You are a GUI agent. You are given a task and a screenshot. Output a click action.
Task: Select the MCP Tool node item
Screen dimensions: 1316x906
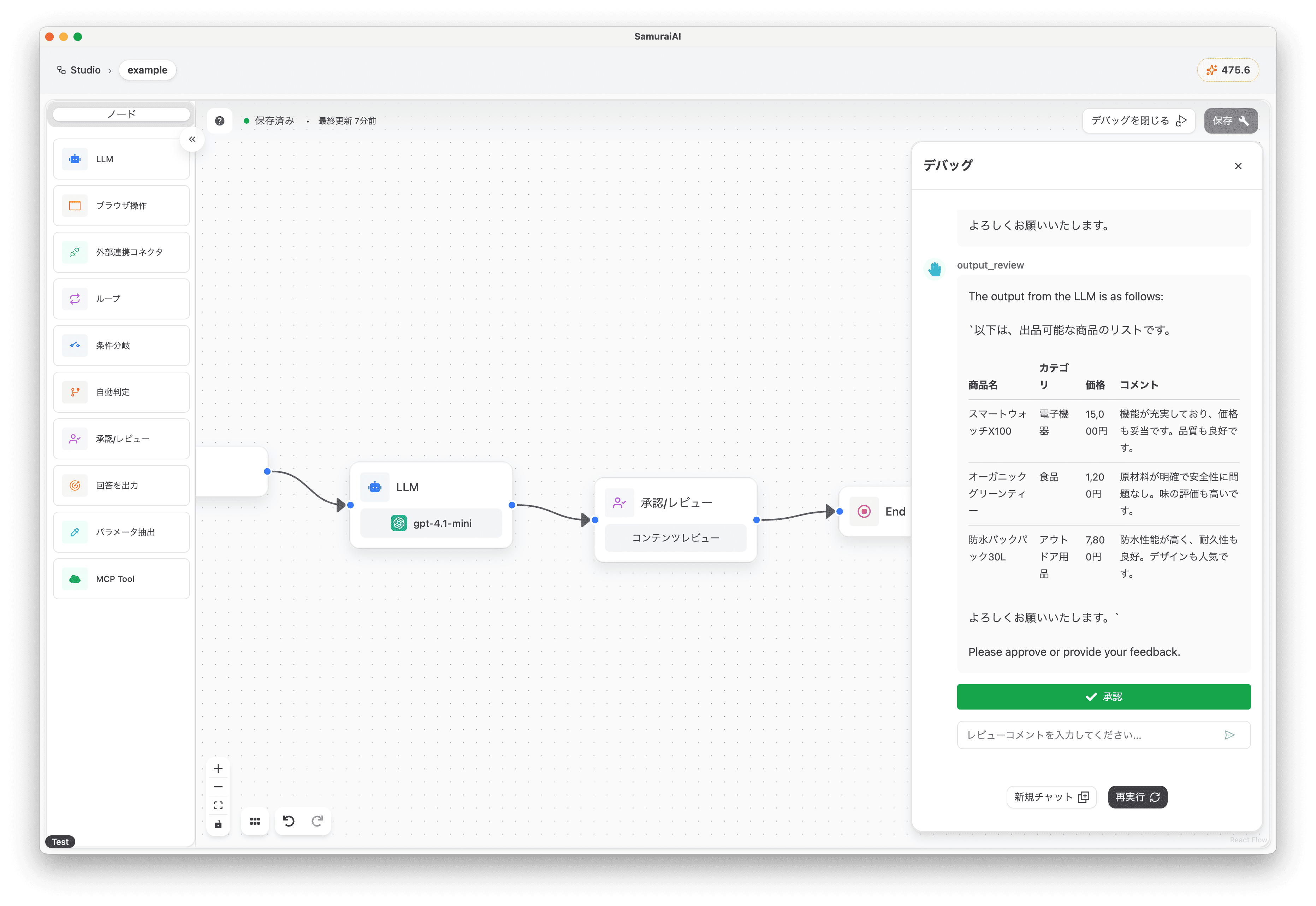point(121,578)
